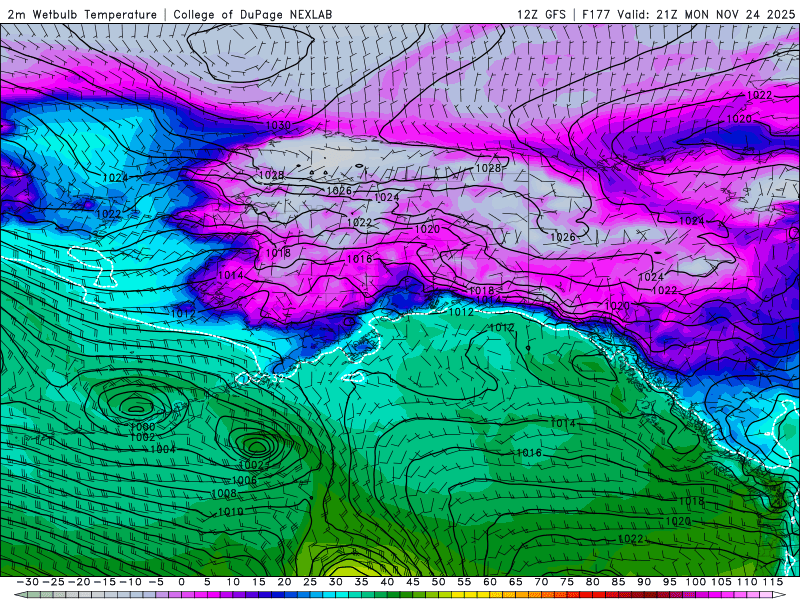Select the 60 value on the temperature scale
The image size is (800, 600).
click(490, 582)
